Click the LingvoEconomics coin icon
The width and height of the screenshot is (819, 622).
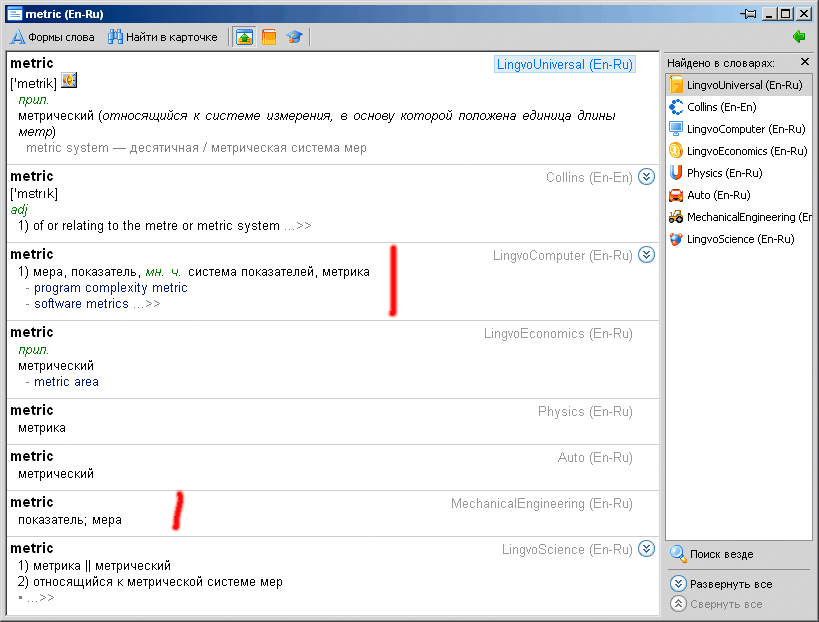coord(676,150)
